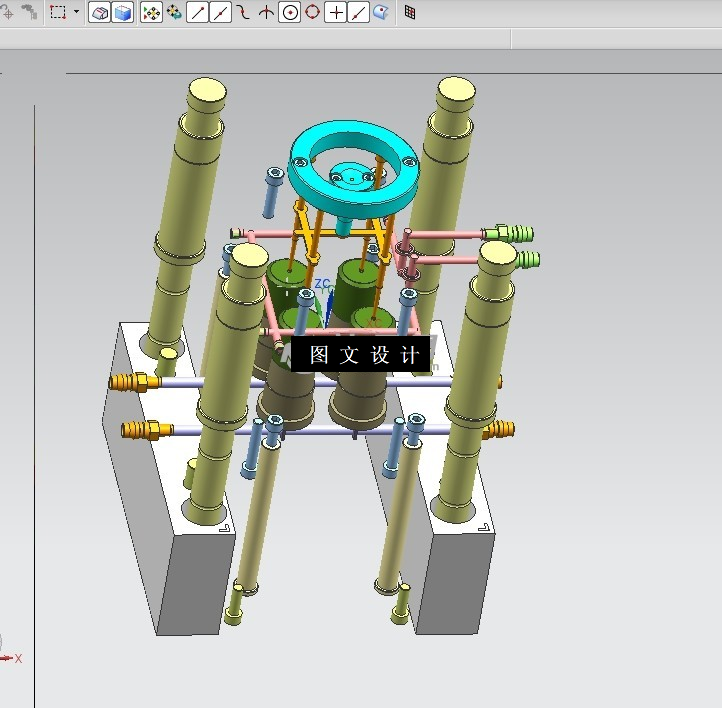Toggle the Mid Point snap
This screenshot has width=722, height=708.
(220, 13)
